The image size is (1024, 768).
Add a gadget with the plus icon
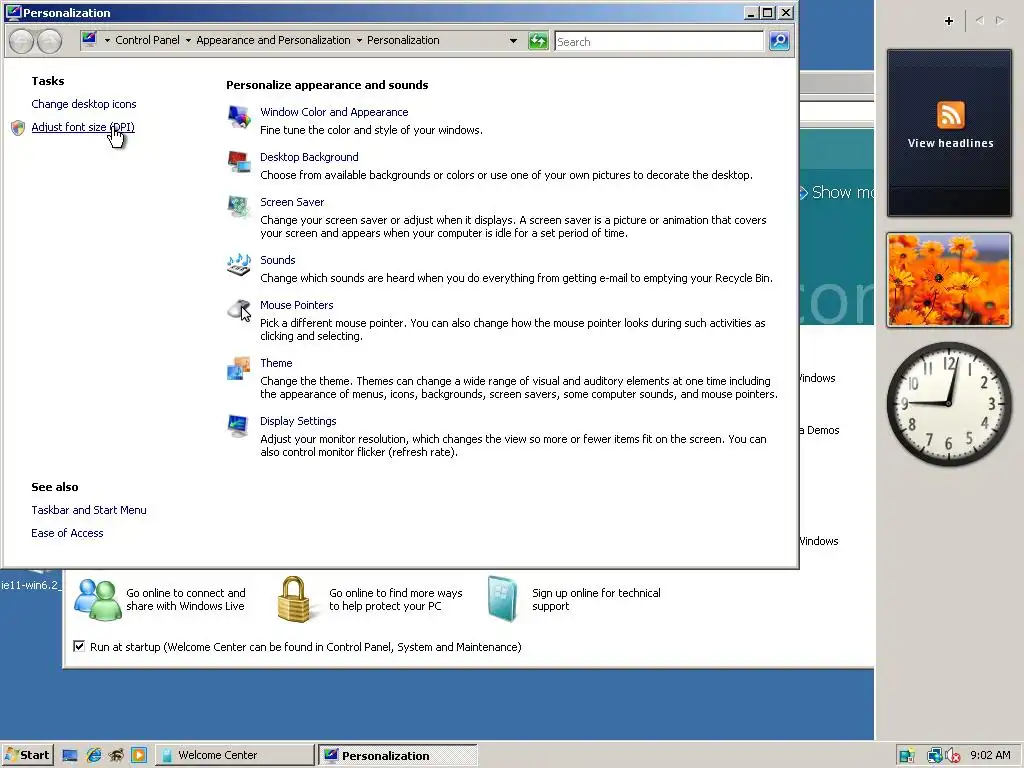click(949, 21)
